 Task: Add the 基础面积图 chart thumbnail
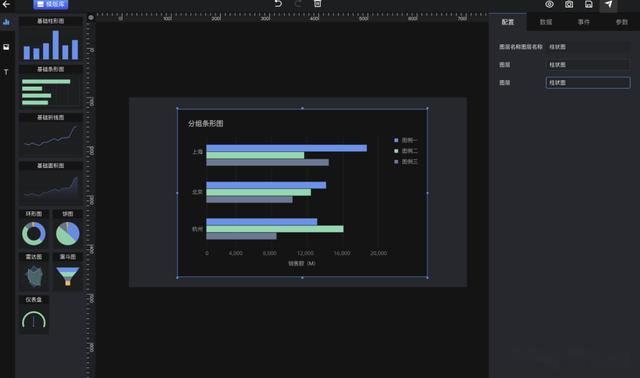pos(51,184)
